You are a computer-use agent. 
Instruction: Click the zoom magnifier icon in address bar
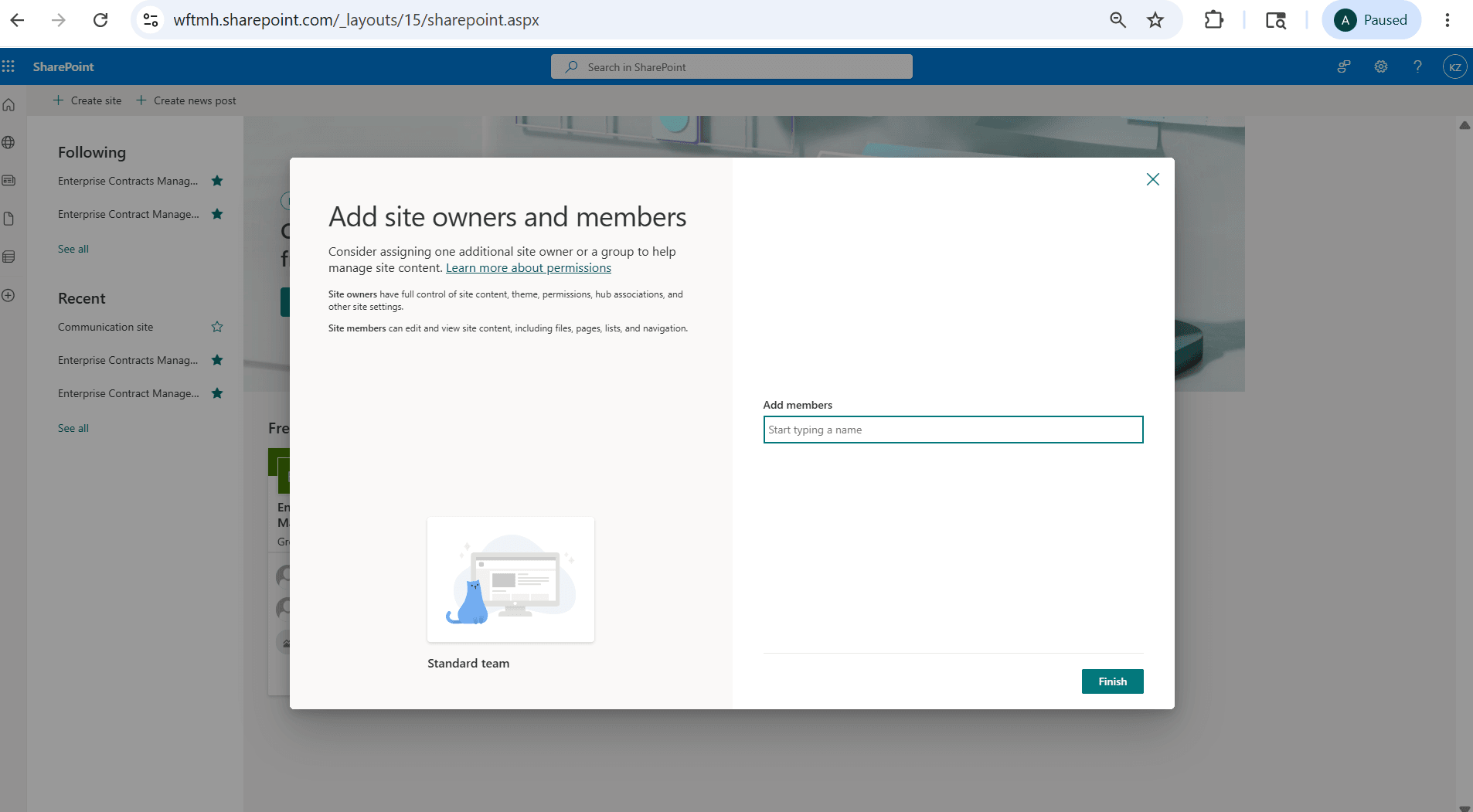[1118, 20]
